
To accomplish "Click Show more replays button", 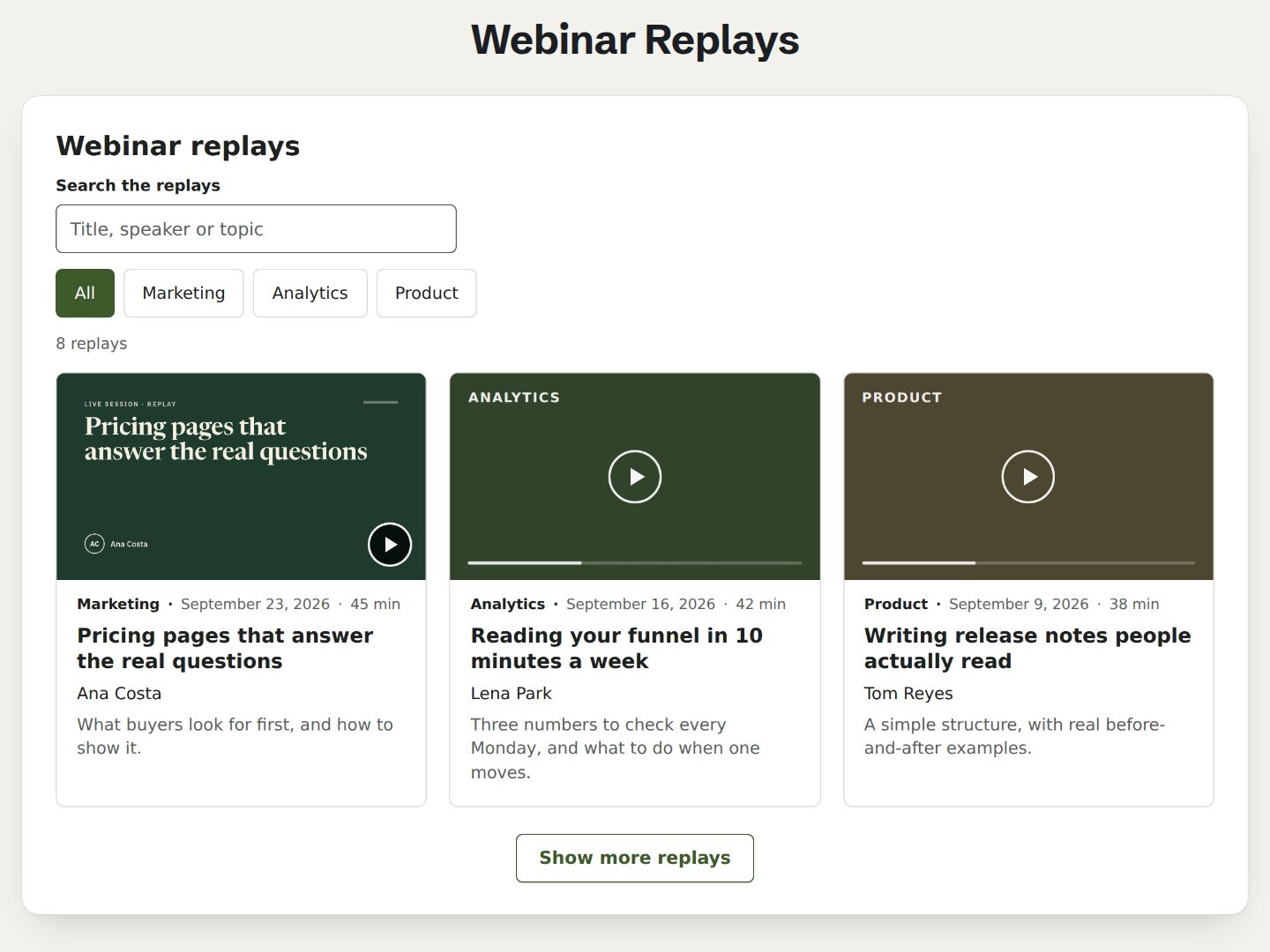I will (x=635, y=858).
